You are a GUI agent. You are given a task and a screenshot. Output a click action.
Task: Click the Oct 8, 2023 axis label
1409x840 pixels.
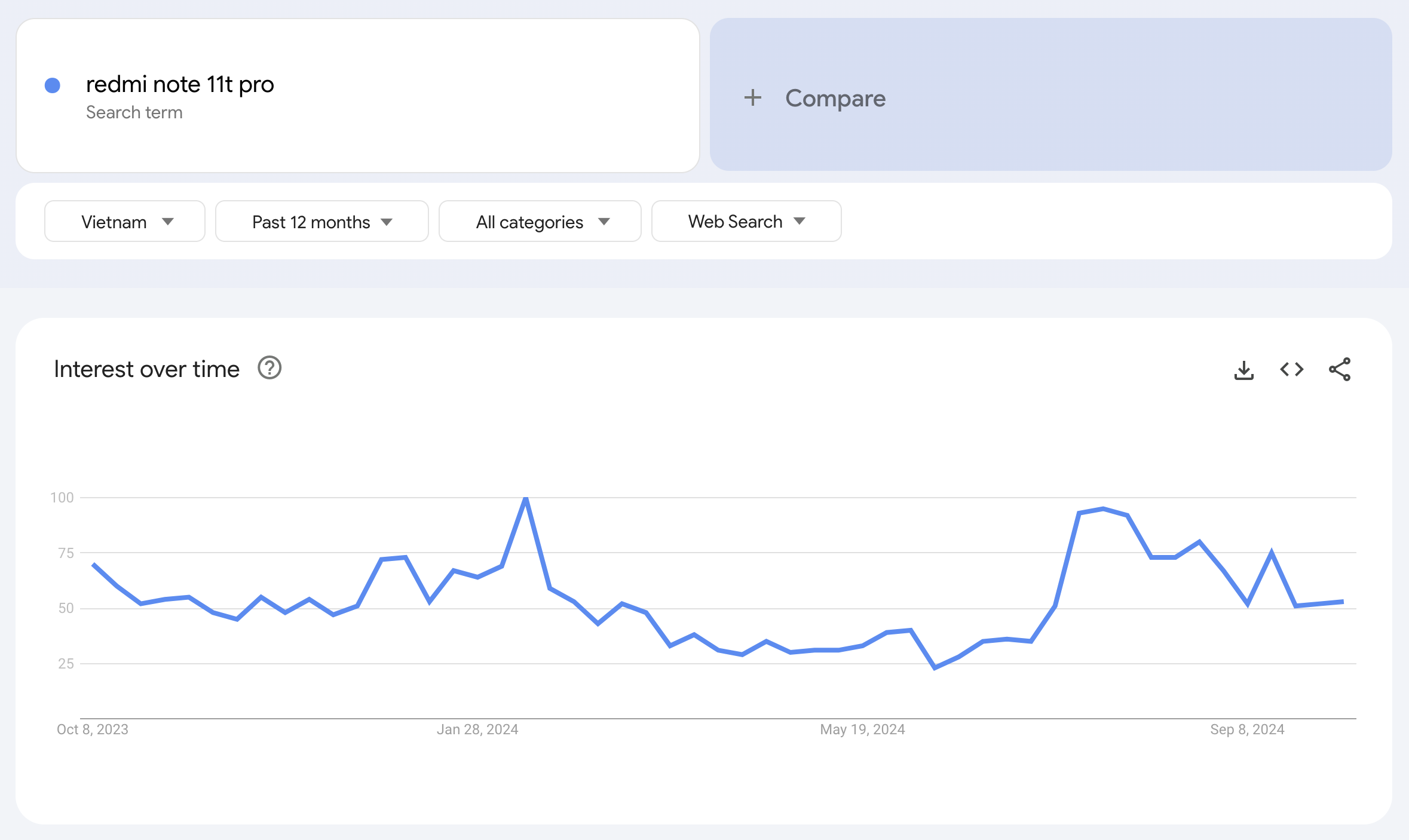click(93, 729)
